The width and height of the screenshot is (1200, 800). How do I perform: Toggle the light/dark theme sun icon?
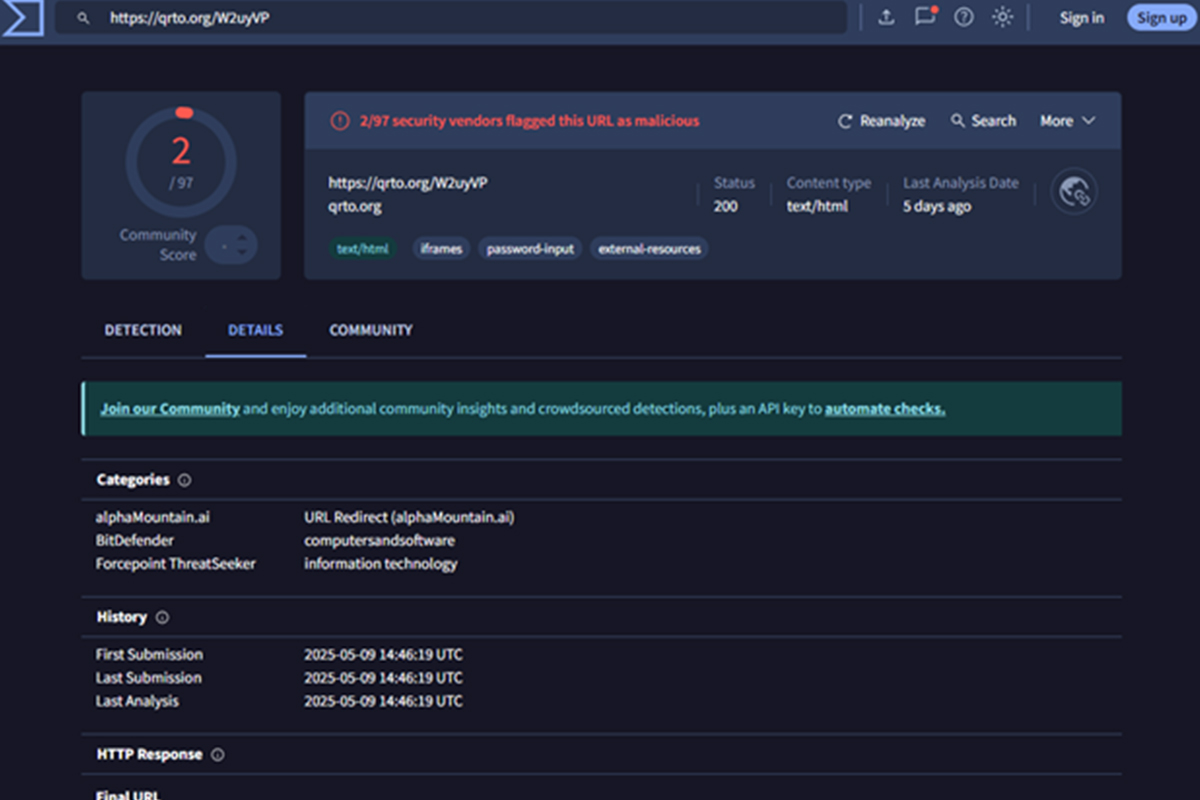pyautogui.click(x=1002, y=18)
